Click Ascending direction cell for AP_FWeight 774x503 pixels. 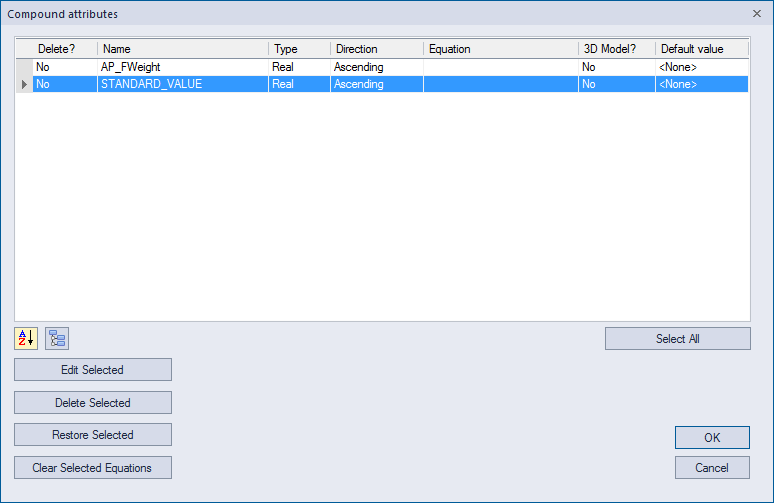tap(377, 67)
